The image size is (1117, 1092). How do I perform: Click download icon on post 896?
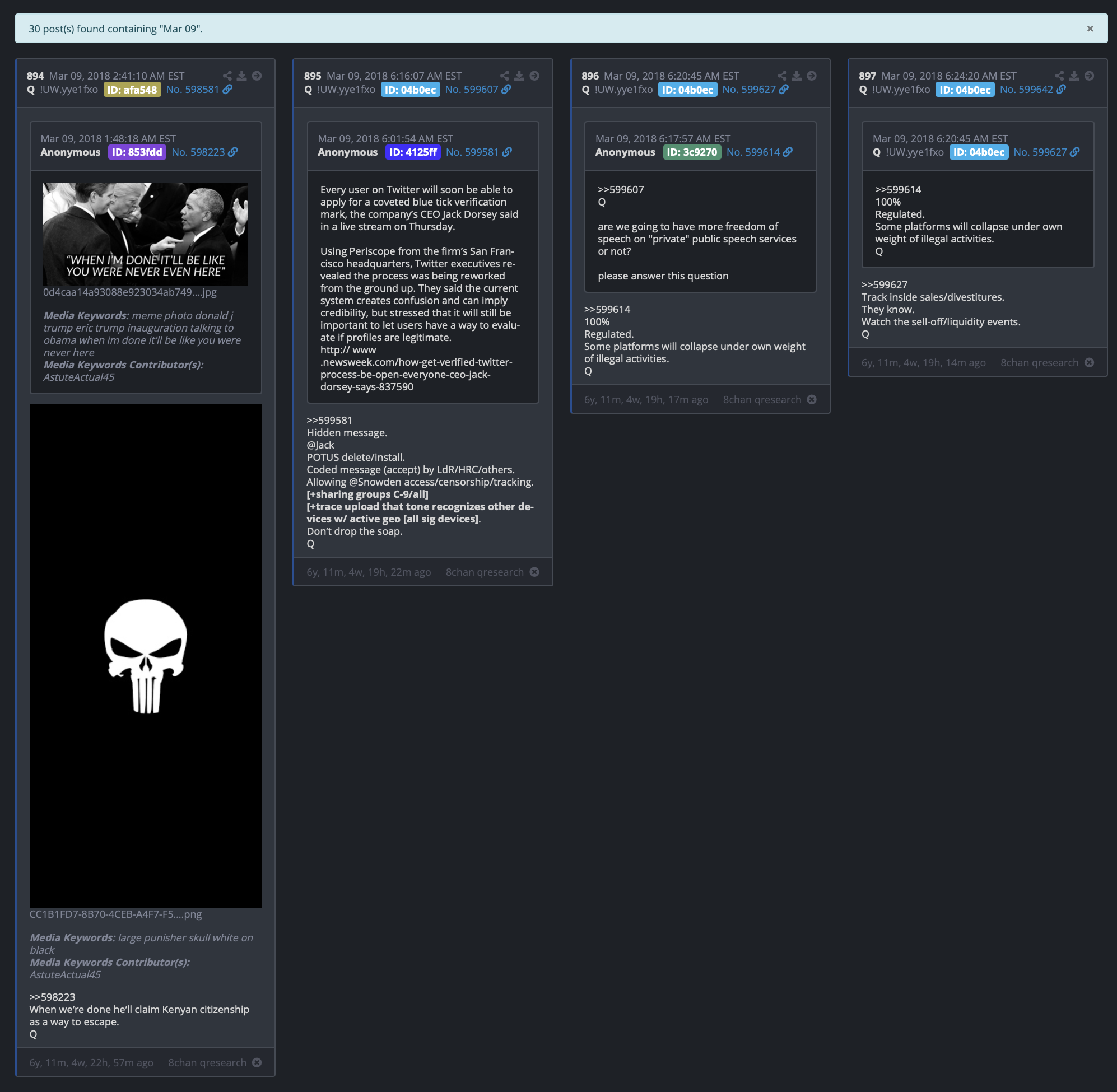(x=797, y=76)
